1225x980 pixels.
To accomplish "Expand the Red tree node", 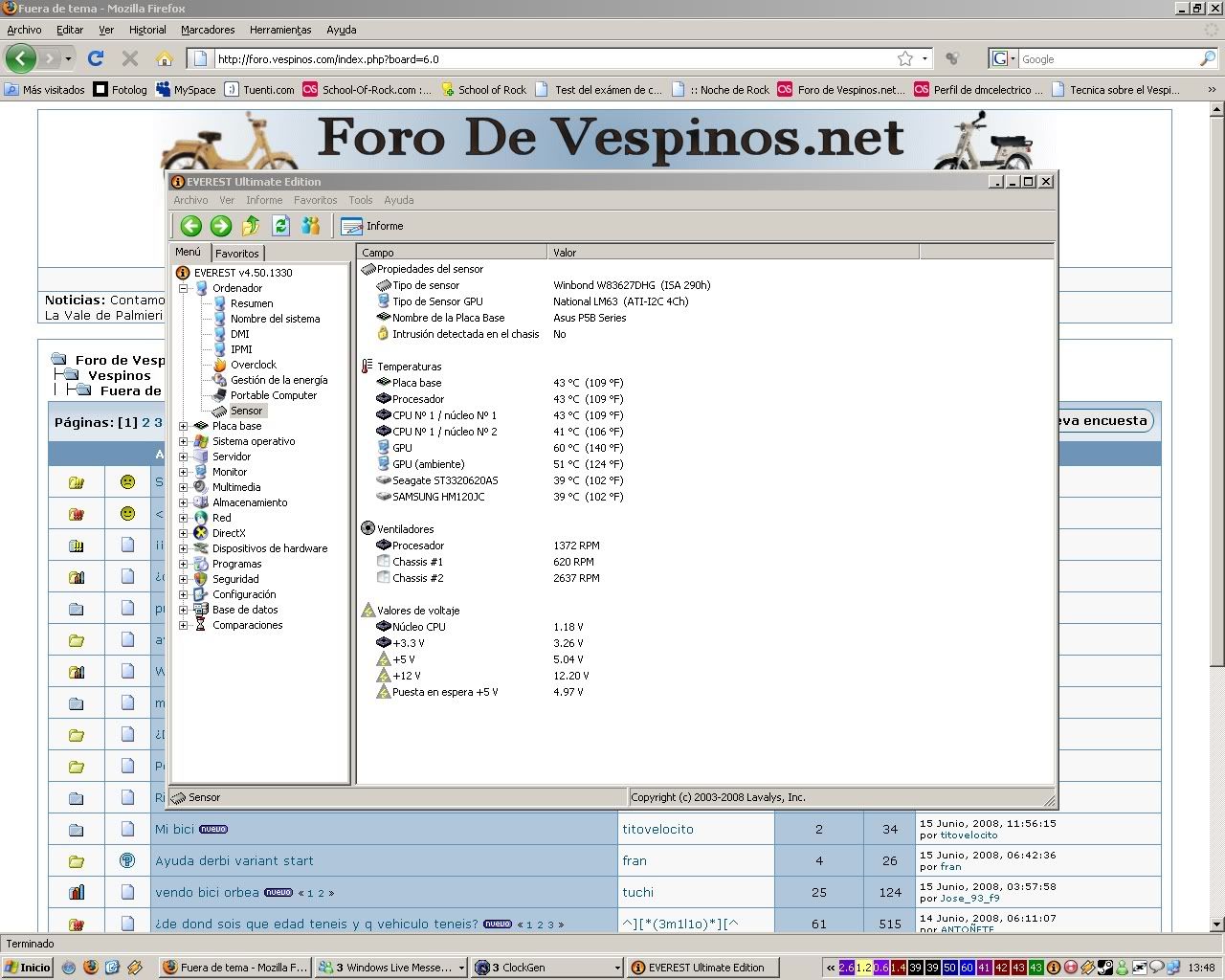I will (184, 518).
